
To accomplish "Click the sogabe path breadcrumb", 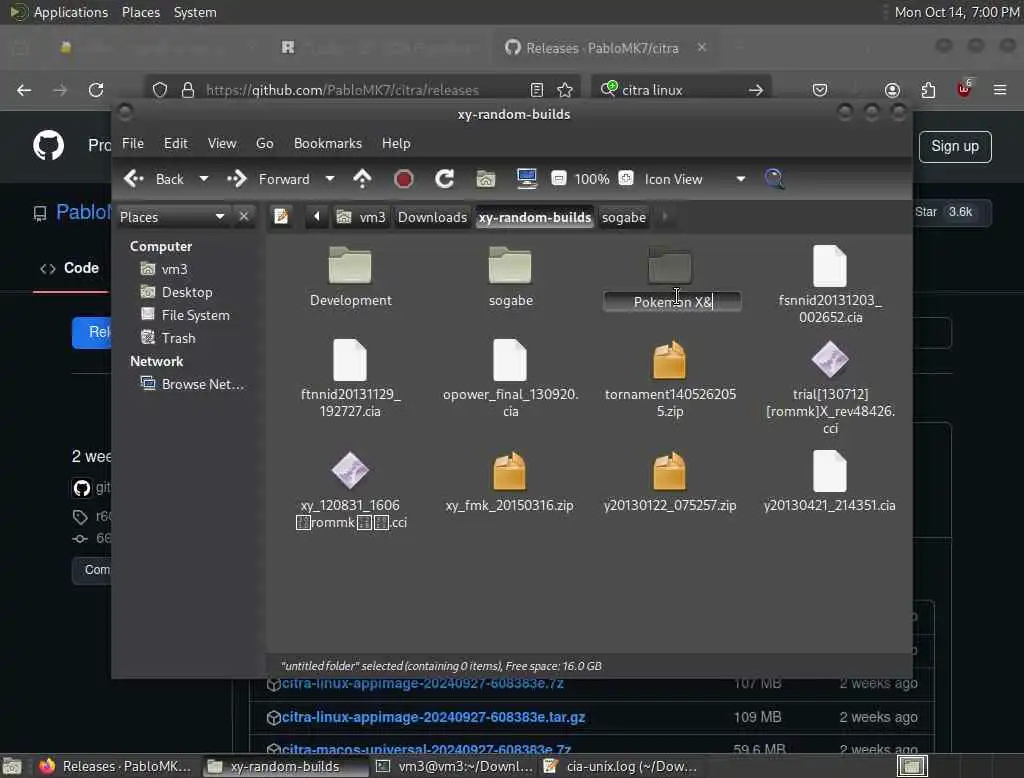I will click(624, 217).
